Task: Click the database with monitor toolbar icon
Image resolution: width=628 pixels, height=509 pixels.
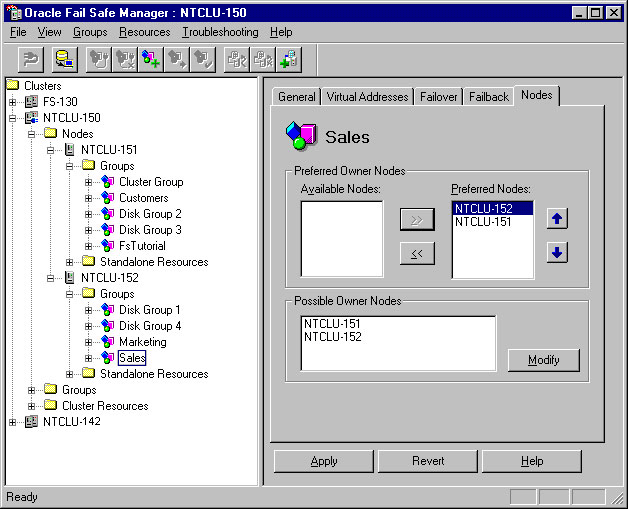Action: click(64, 60)
